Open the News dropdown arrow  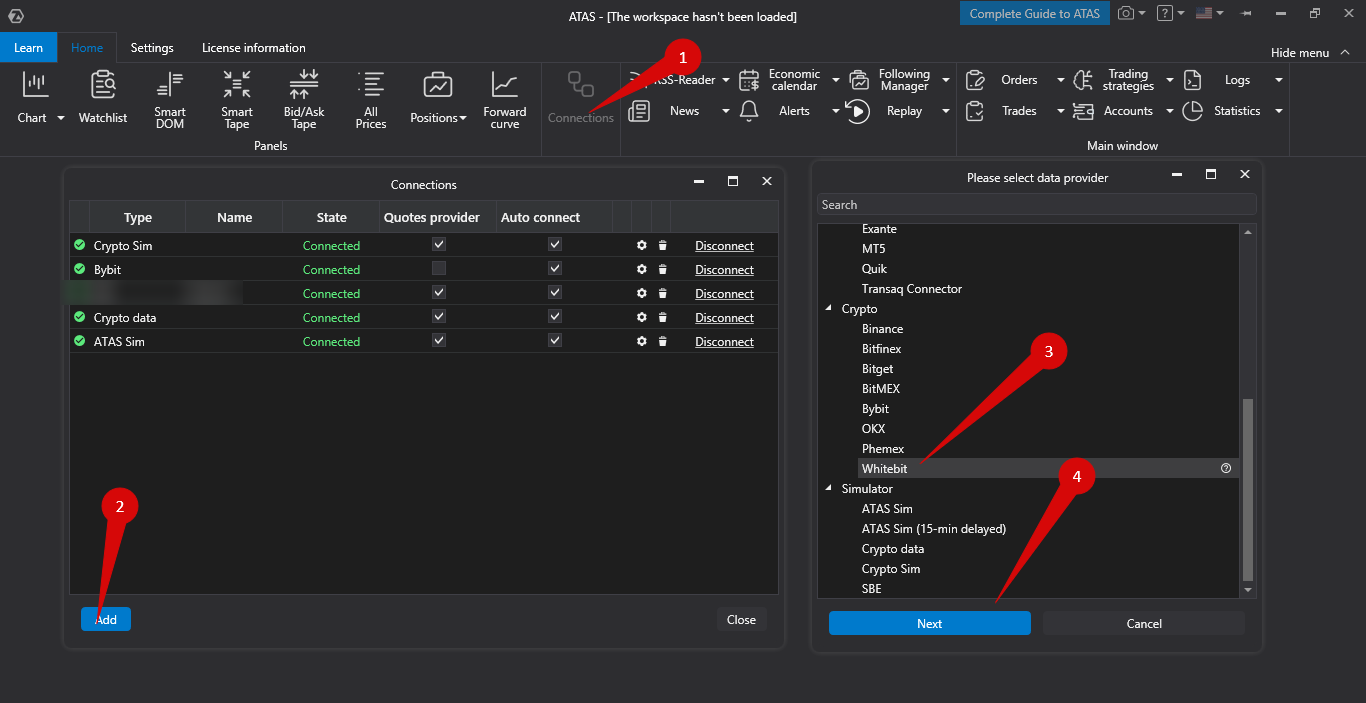tap(726, 111)
